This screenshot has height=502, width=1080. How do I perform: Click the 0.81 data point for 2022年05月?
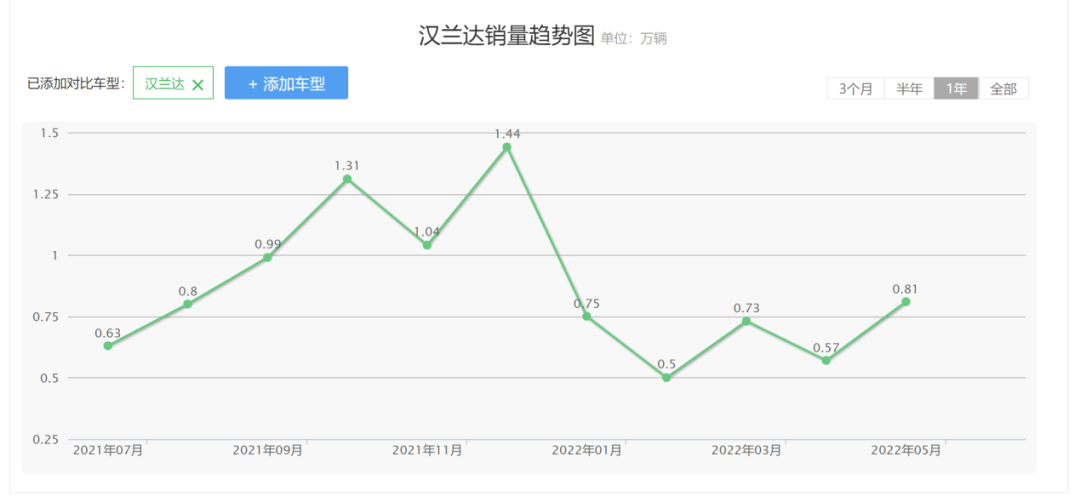906,302
